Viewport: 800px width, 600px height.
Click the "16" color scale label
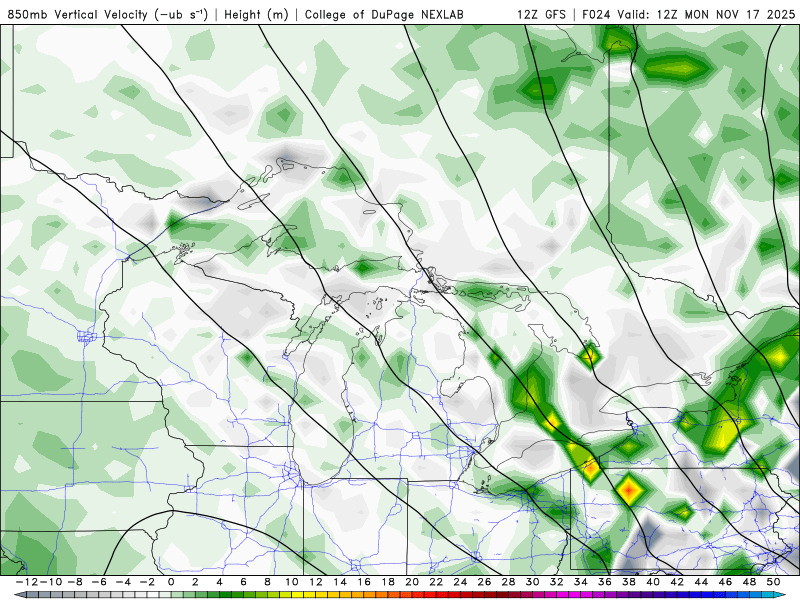364,582
